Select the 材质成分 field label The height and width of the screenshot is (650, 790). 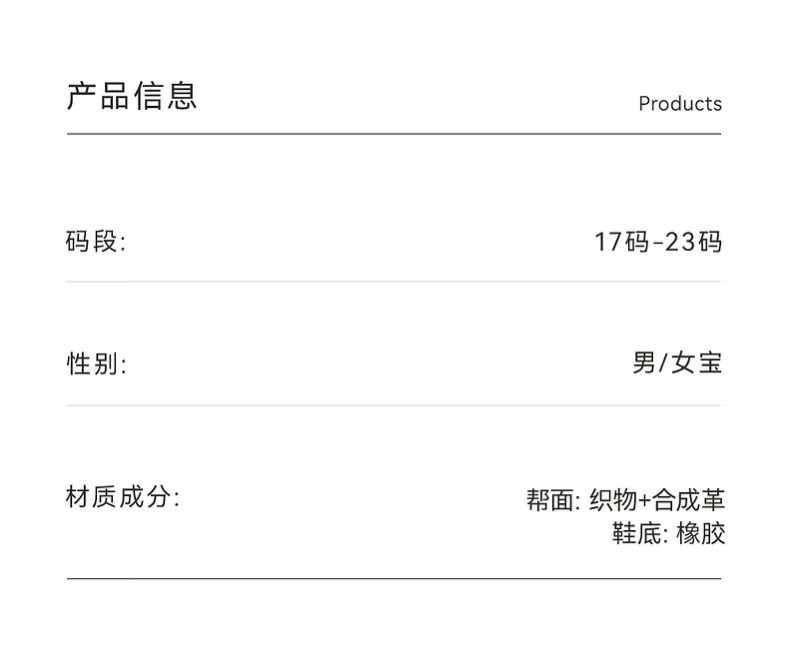coord(122,497)
